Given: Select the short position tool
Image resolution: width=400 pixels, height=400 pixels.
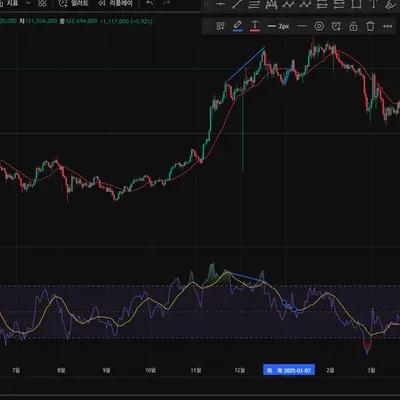Looking at the screenshot, I should (x=339, y=4).
